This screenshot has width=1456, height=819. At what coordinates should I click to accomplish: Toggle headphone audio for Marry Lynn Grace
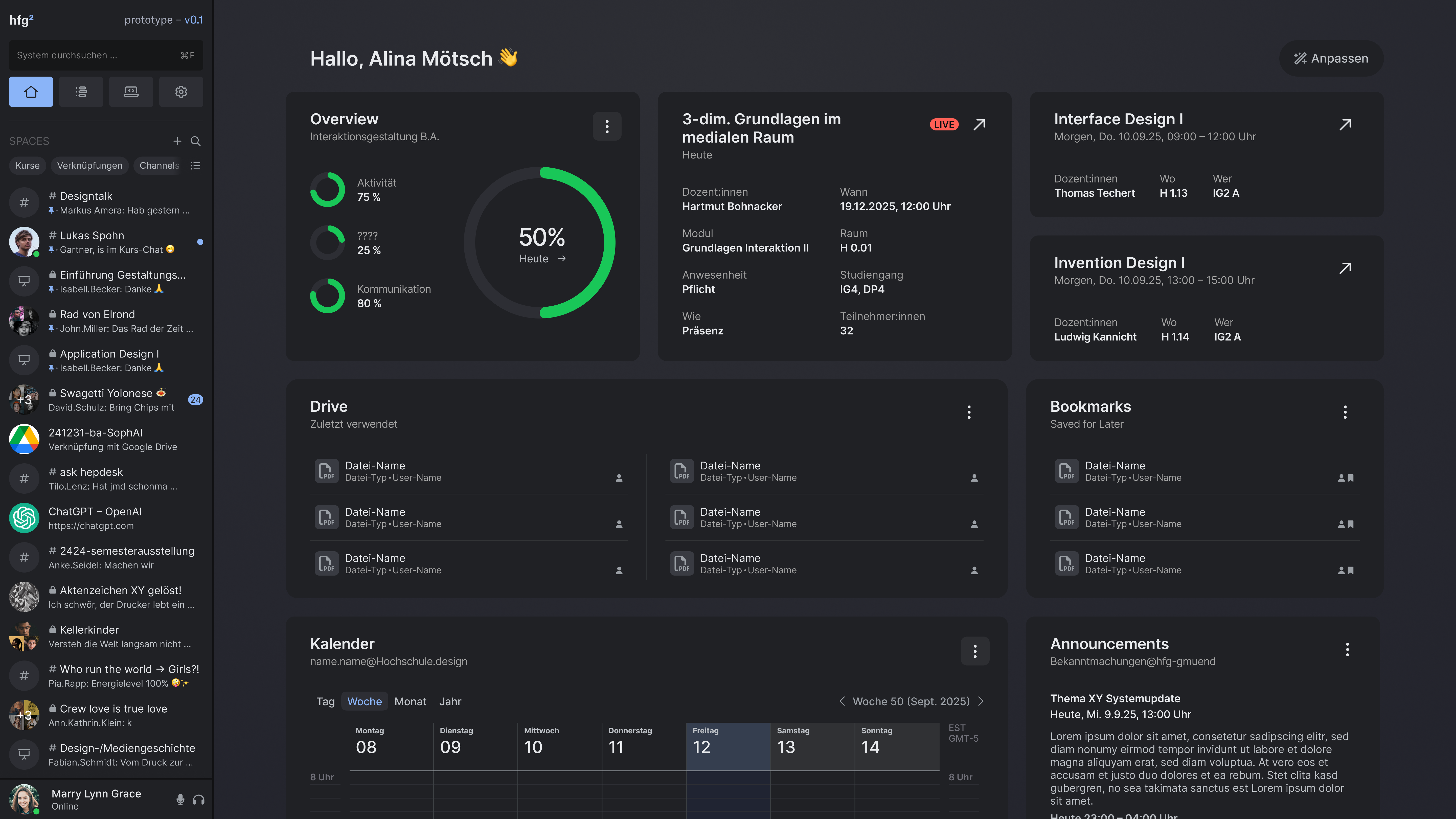(x=198, y=799)
